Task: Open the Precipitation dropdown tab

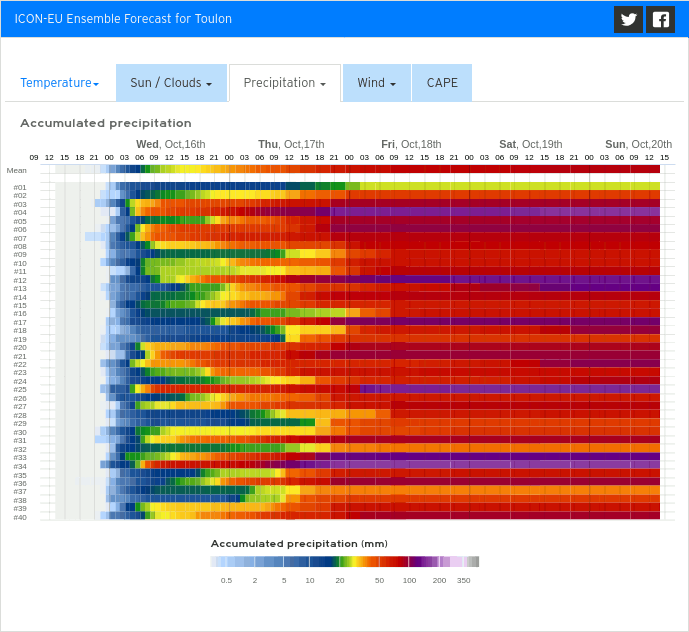Action: [285, 83]
